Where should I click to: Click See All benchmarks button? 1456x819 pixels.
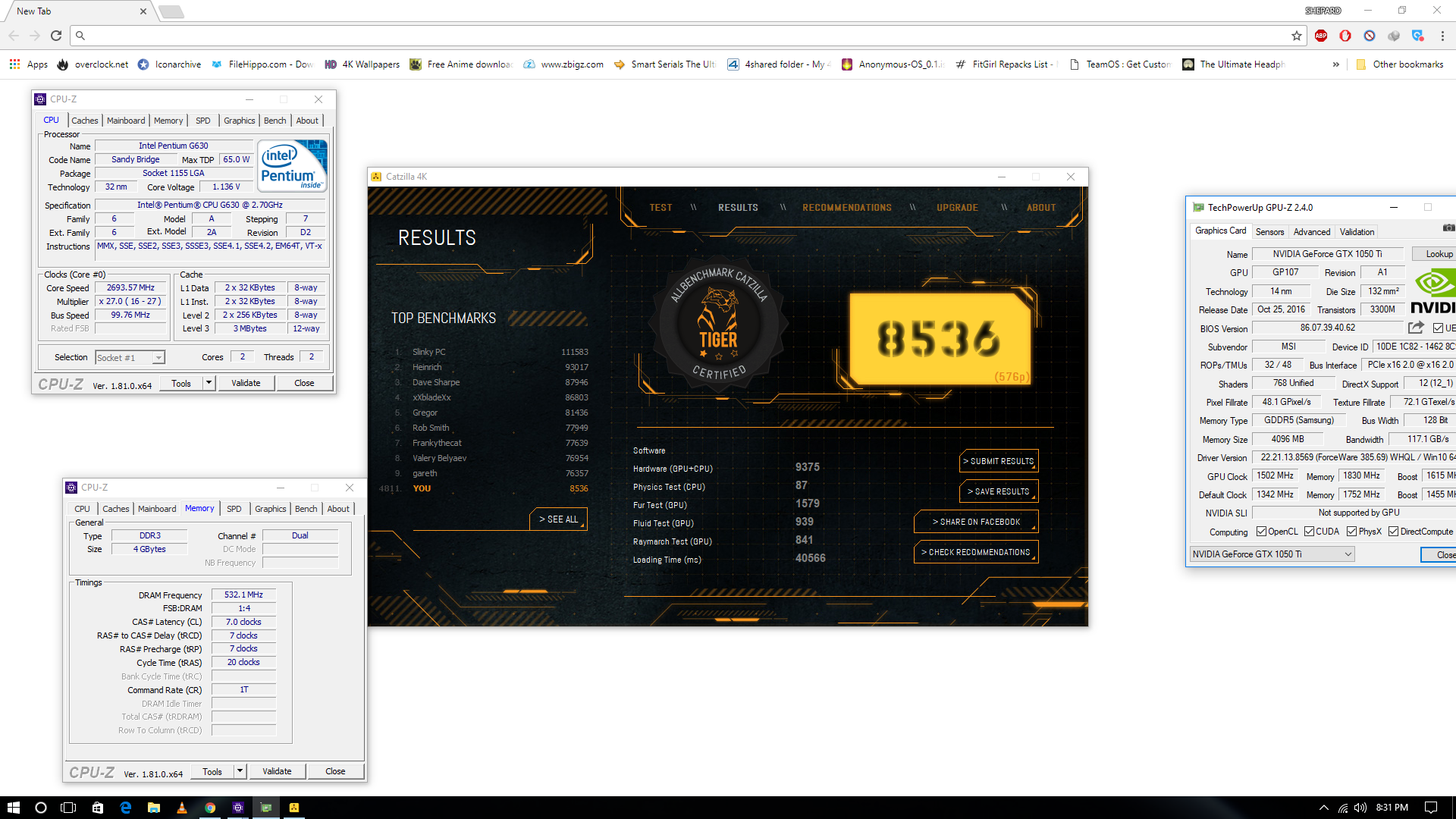[x=558, y=519]
